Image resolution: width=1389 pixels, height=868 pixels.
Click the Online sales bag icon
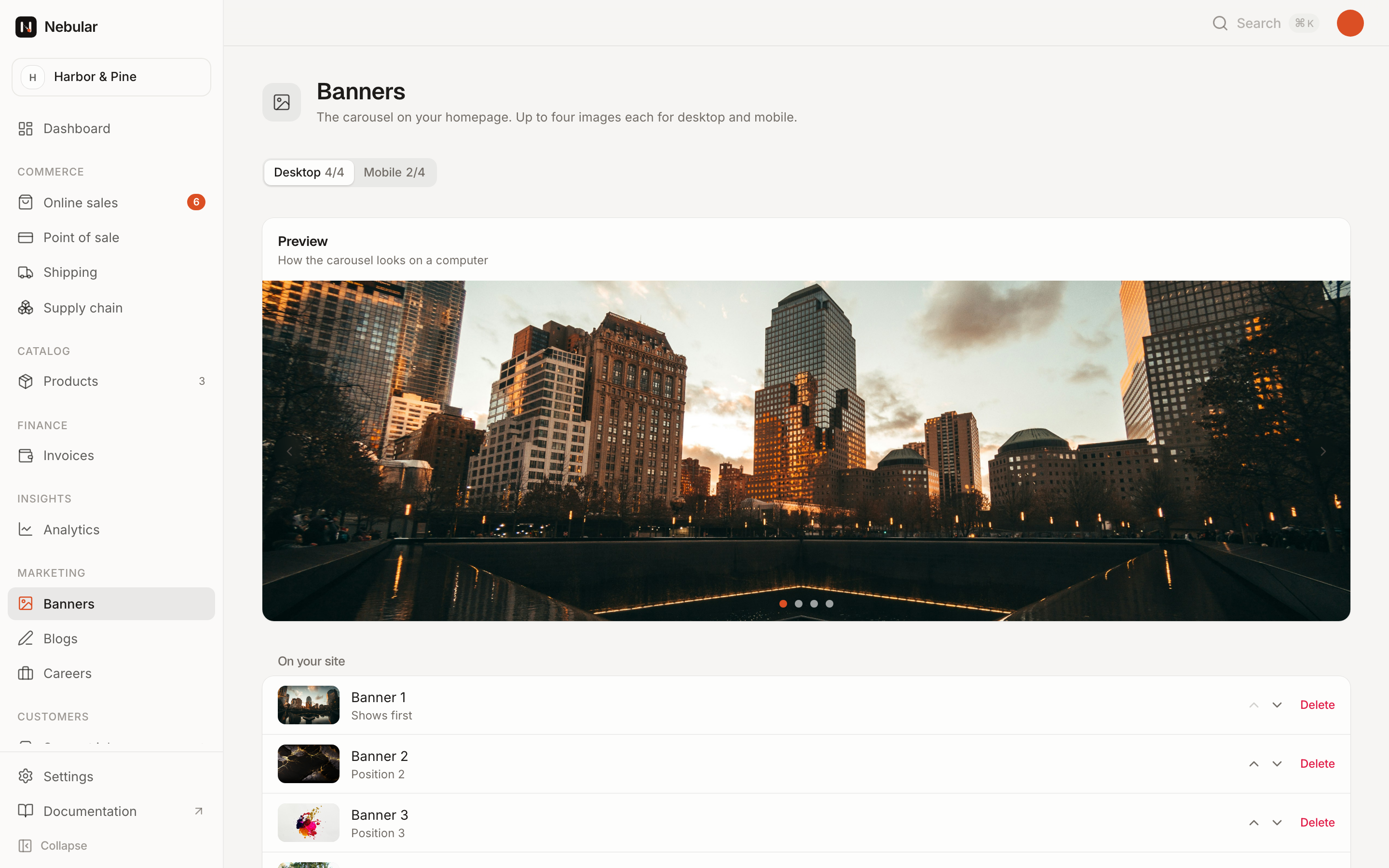pos(25,202)
